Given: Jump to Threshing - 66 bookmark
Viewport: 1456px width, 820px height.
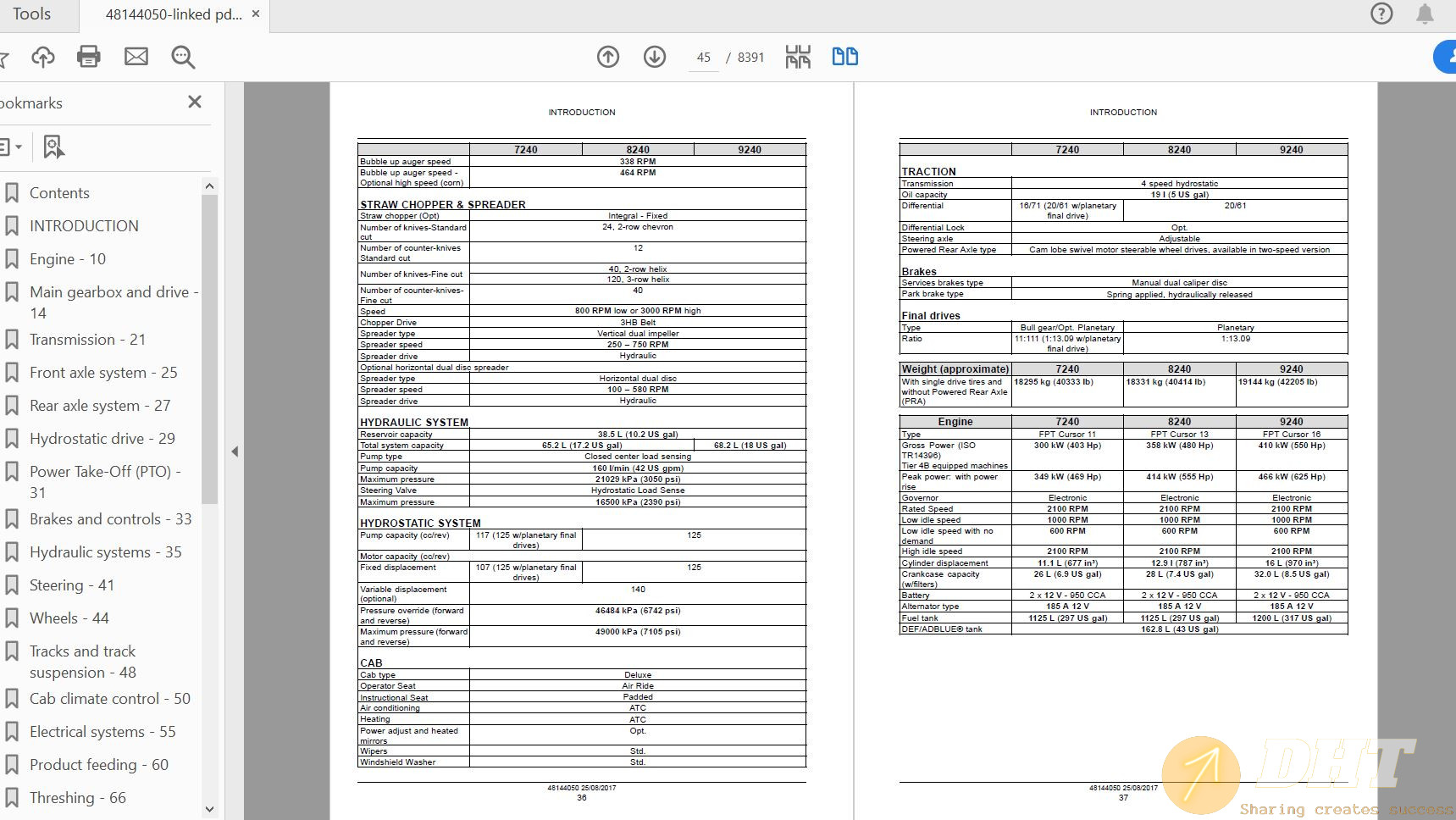Looking at the screenshot, I should click(x=78, y=798).
